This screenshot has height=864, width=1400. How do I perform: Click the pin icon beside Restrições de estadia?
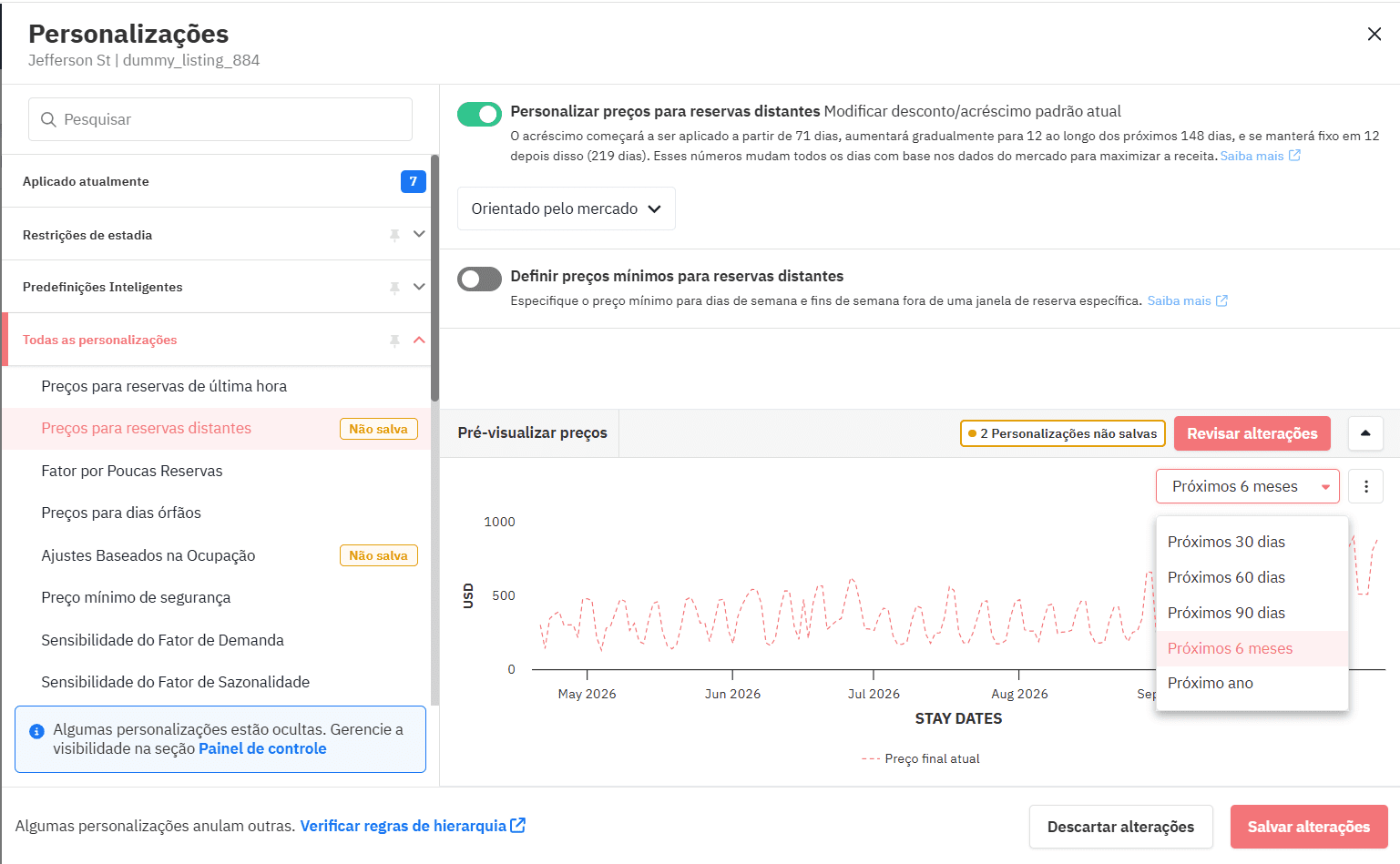(394, 235)
